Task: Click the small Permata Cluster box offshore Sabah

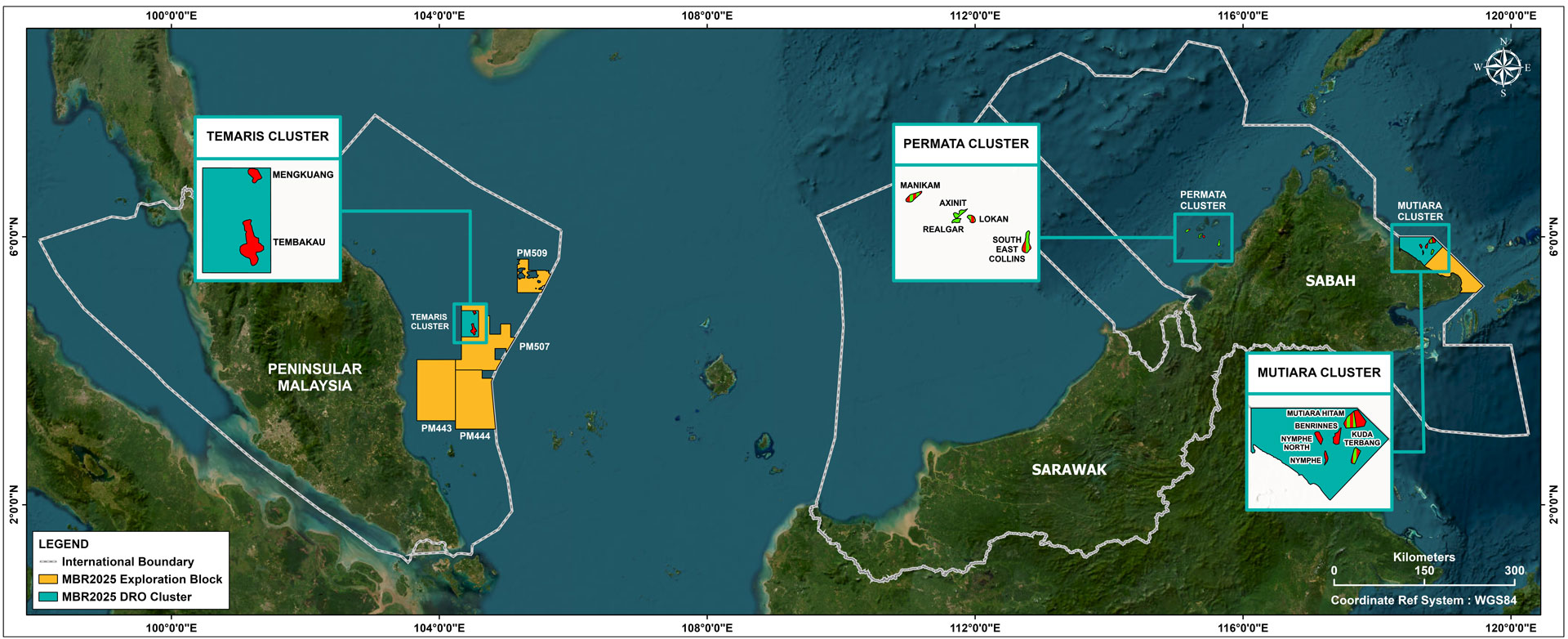Action: [1203, 238]
